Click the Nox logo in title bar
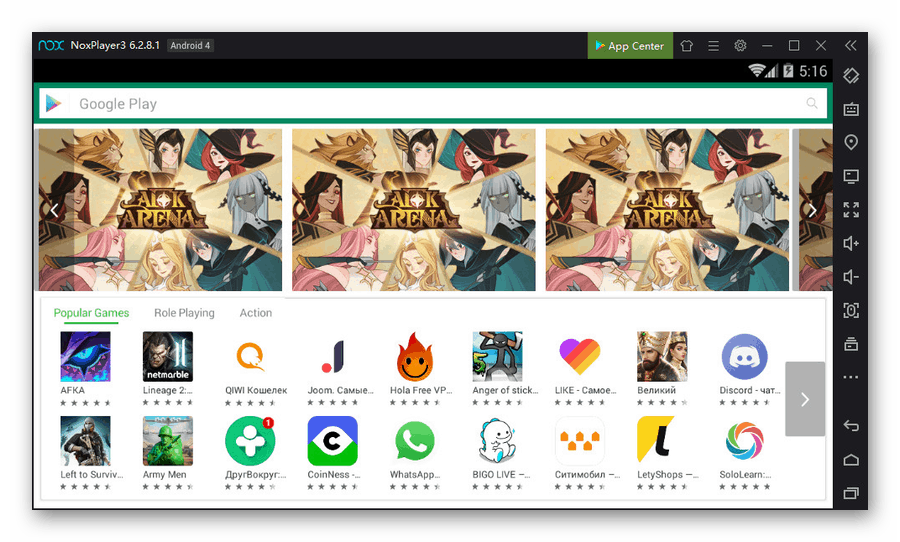This screenshot has width=900, height=542. [x=51, y=45]
